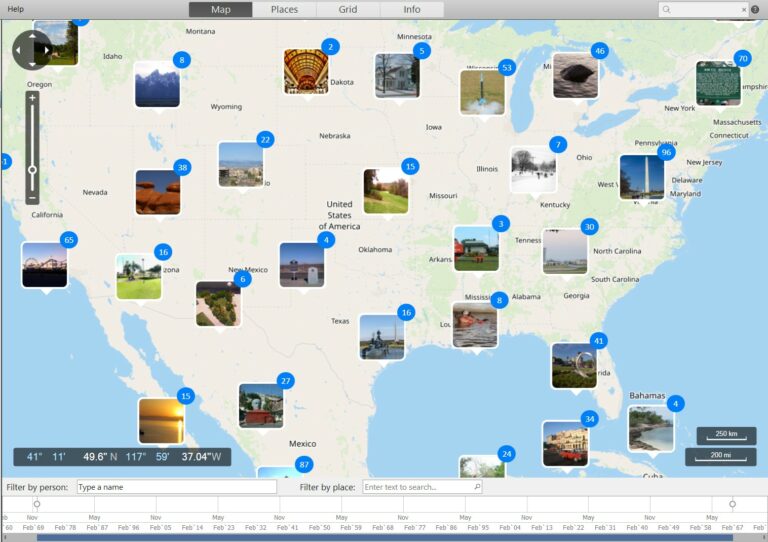The height and width of the screenshot is (542, 768).
Task: Switch to the Places tab
Action: [284, 10]
